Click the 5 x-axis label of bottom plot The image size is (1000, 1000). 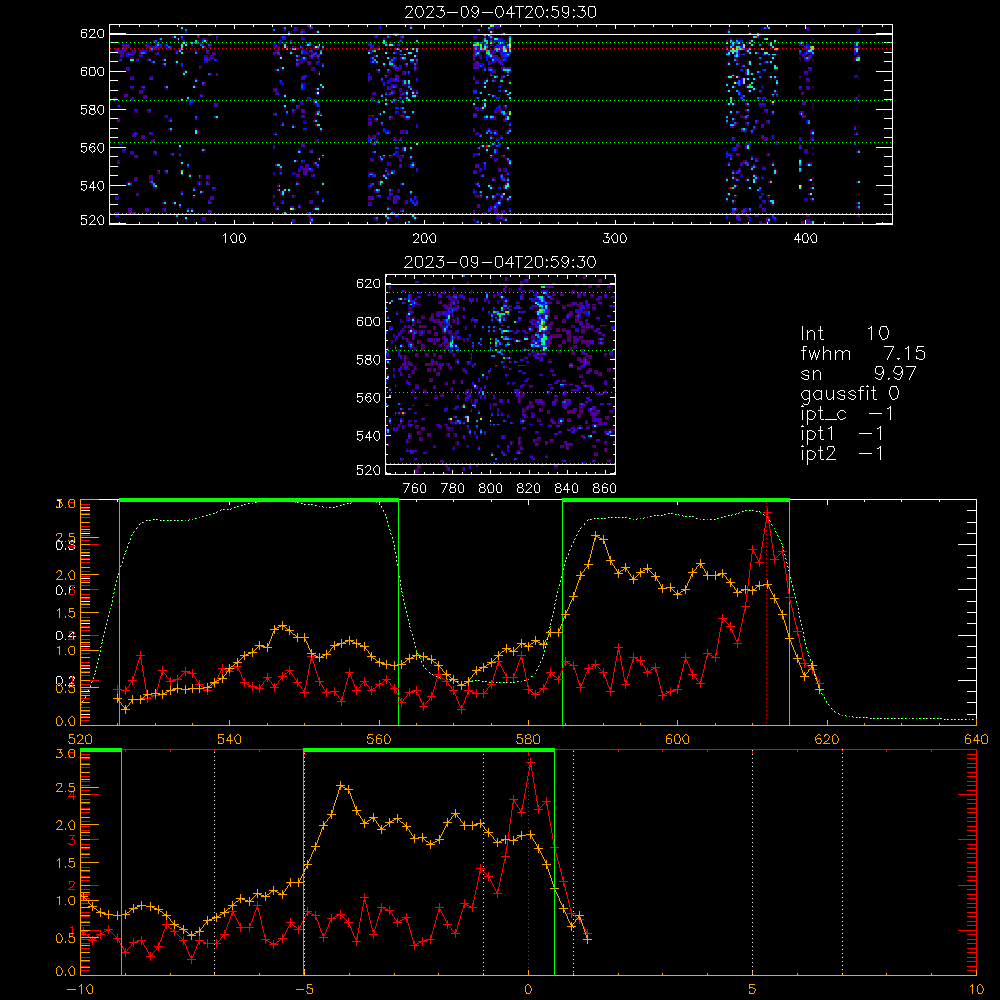coord(753,989)
